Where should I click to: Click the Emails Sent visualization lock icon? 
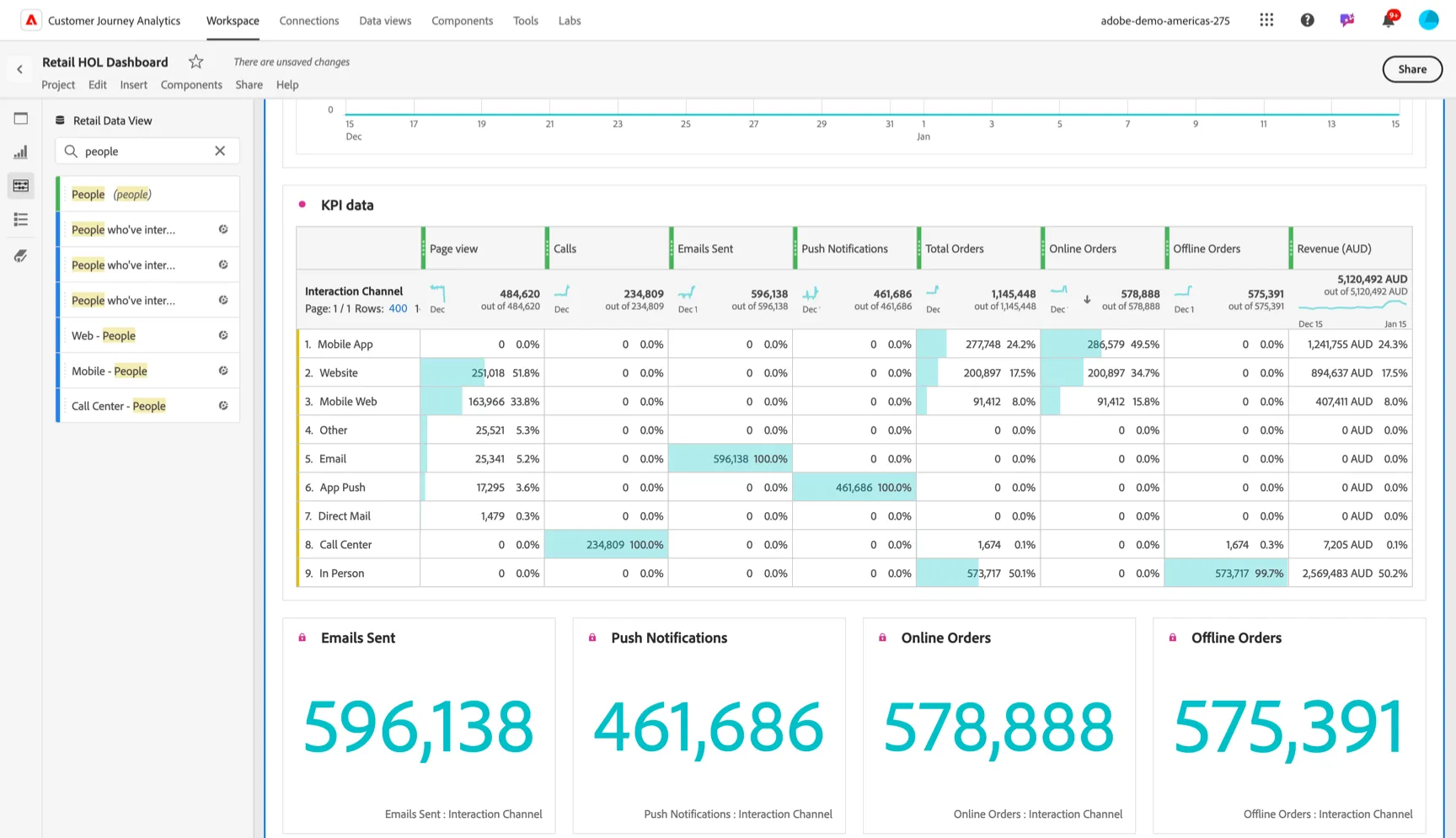pyautogui.click(x=302, y=638)
